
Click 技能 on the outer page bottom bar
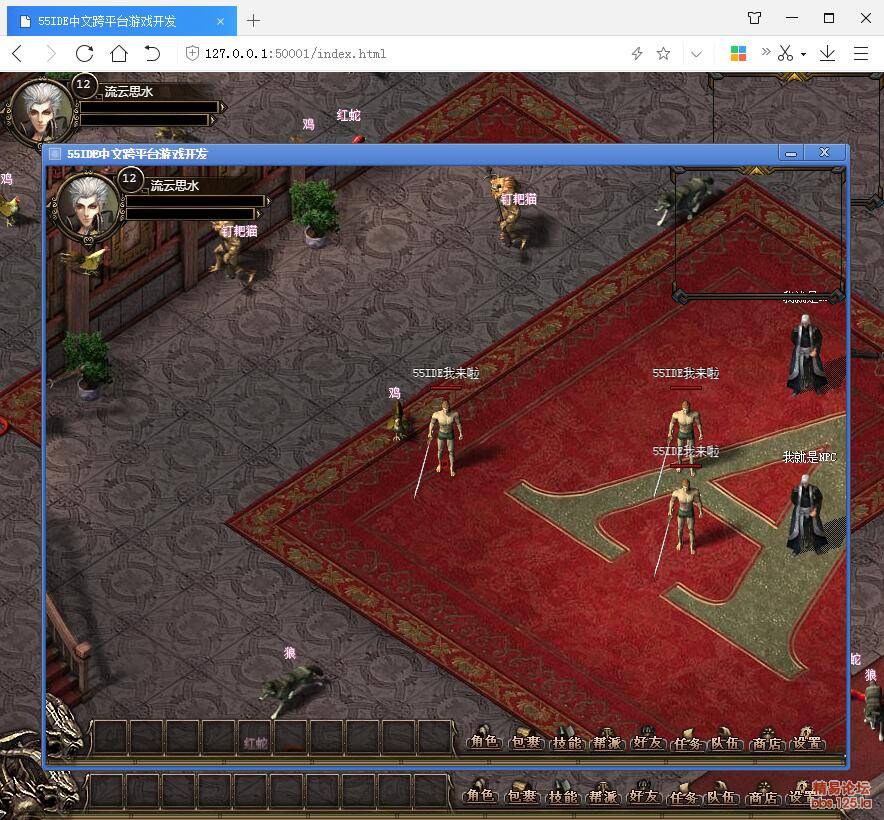(562, 795)
